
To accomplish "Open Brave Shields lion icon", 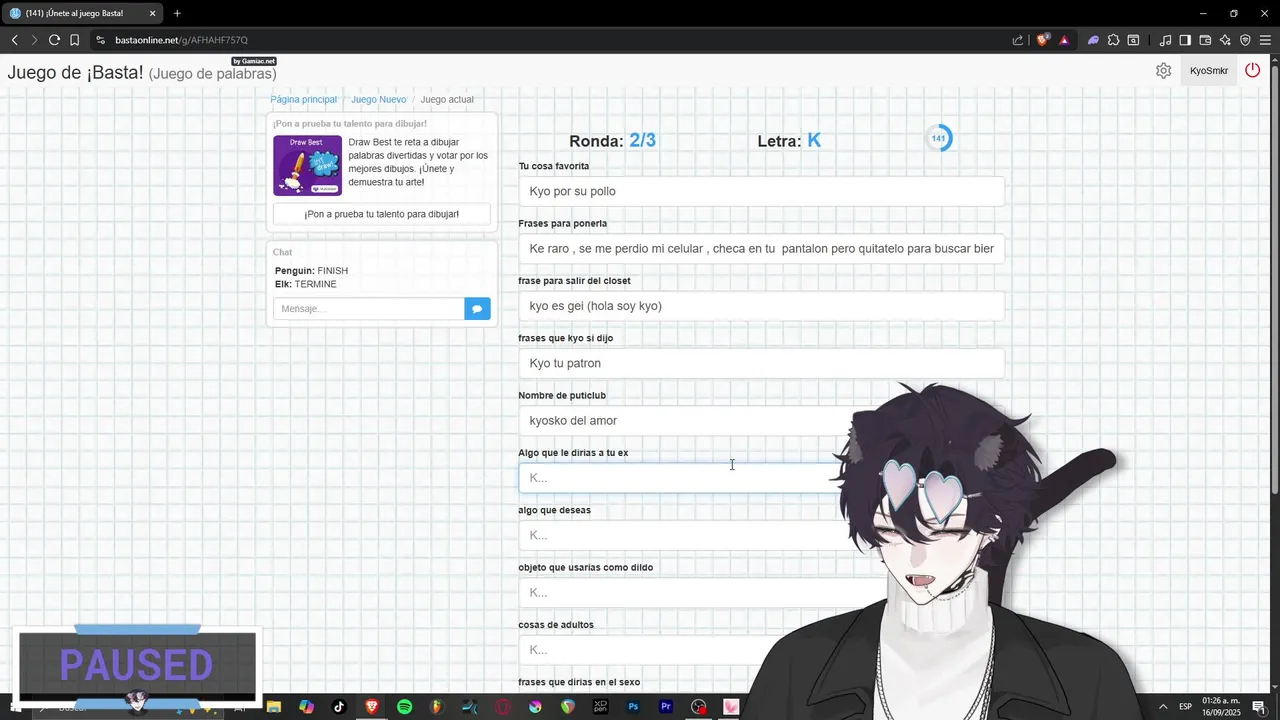I will tap(1042, 40).
